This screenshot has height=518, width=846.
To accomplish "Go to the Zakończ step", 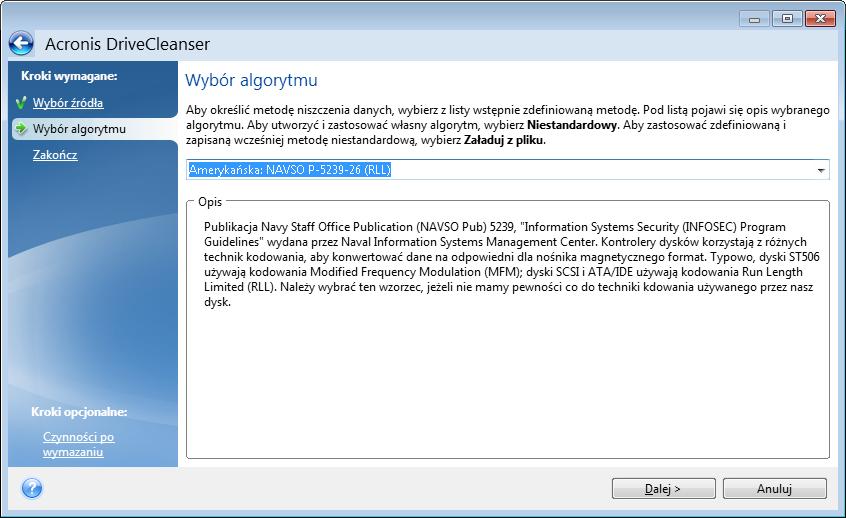I will coord(55,155).
